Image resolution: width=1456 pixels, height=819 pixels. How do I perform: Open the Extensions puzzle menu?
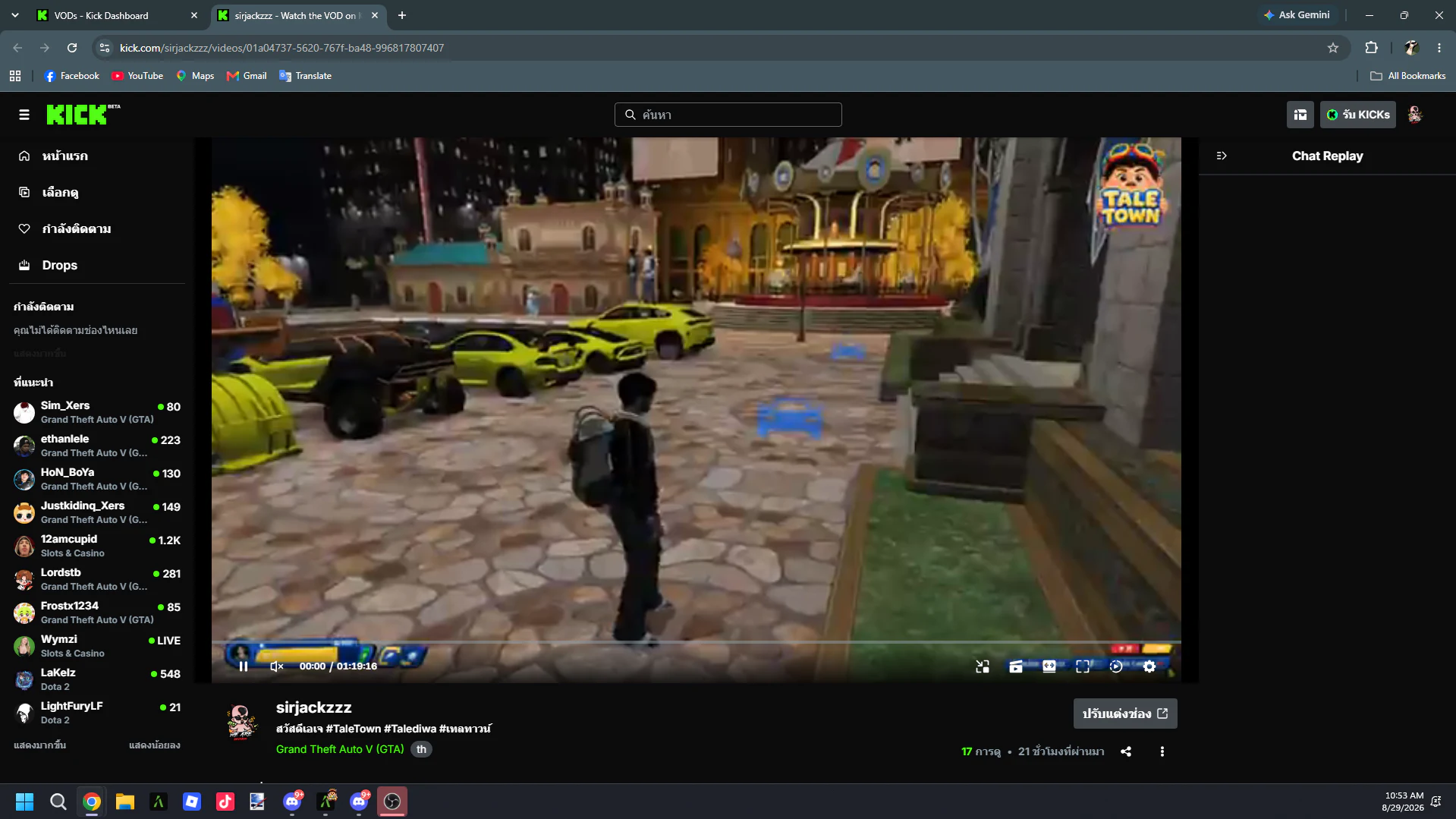click(1371, 48)
